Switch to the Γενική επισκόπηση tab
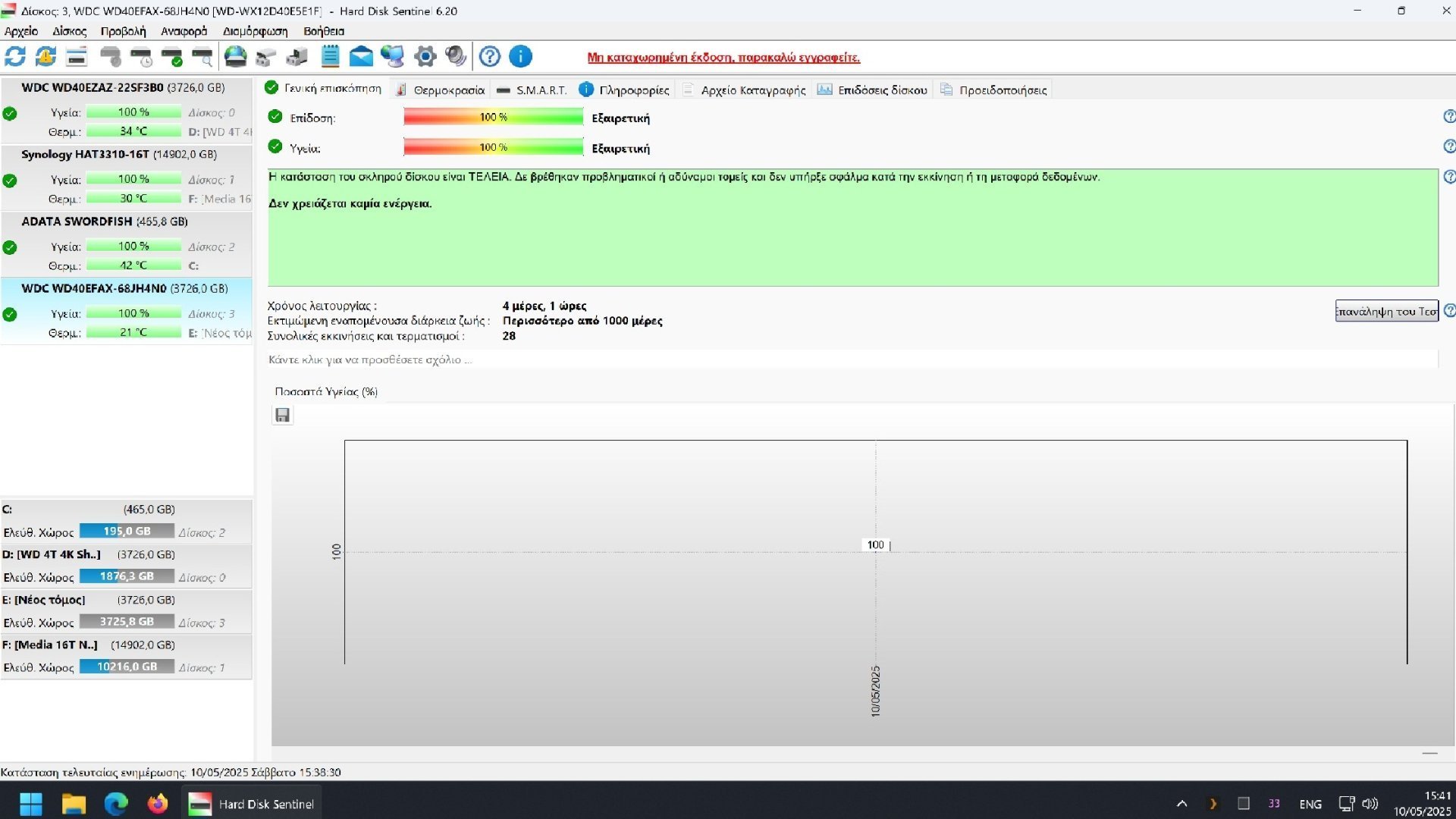The height and width of the screenshot is (819, 1456). (324, 89)
